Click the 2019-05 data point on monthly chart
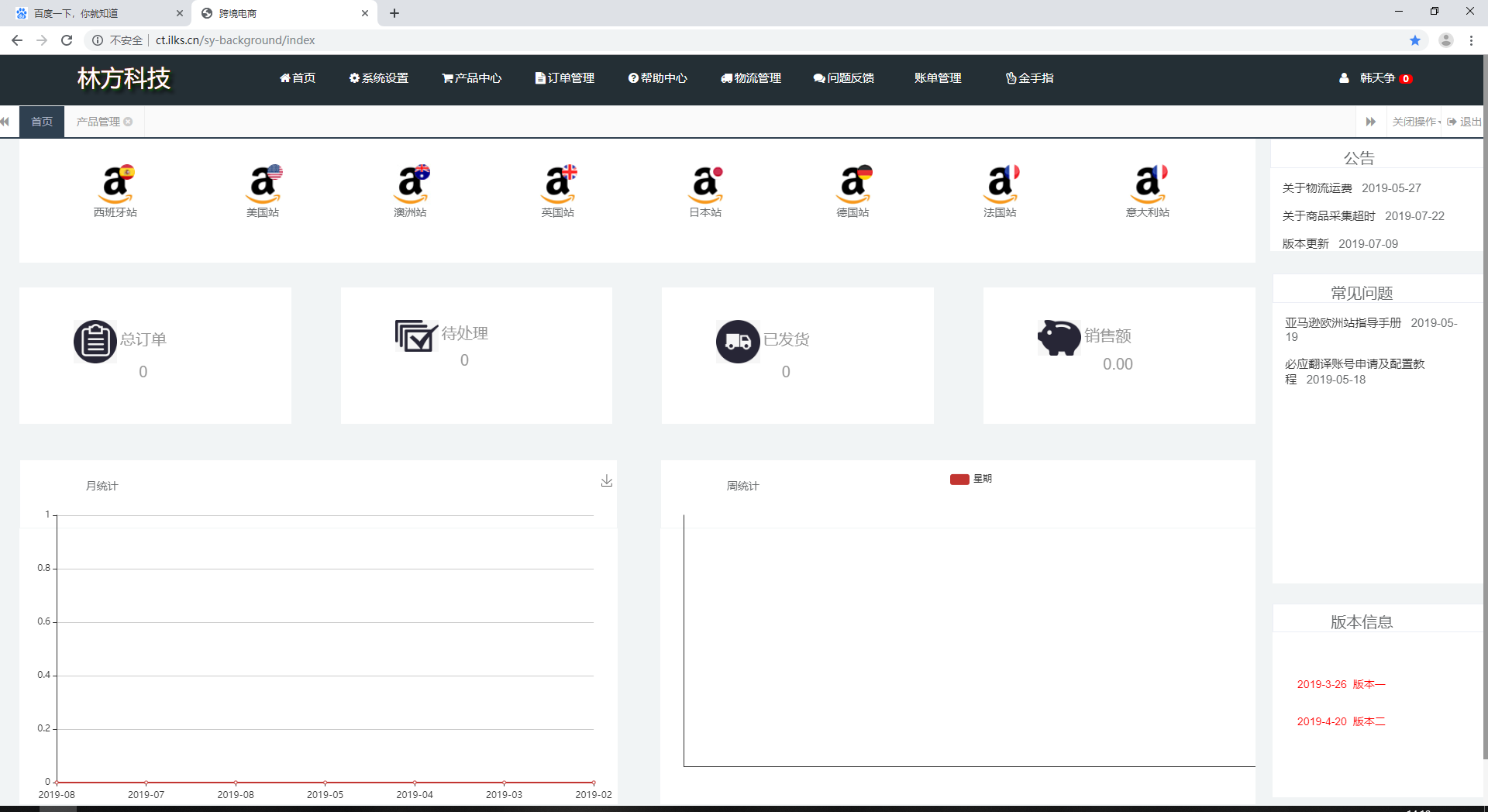The width and height of the screenshot is (1488, 812). [325, 783]
